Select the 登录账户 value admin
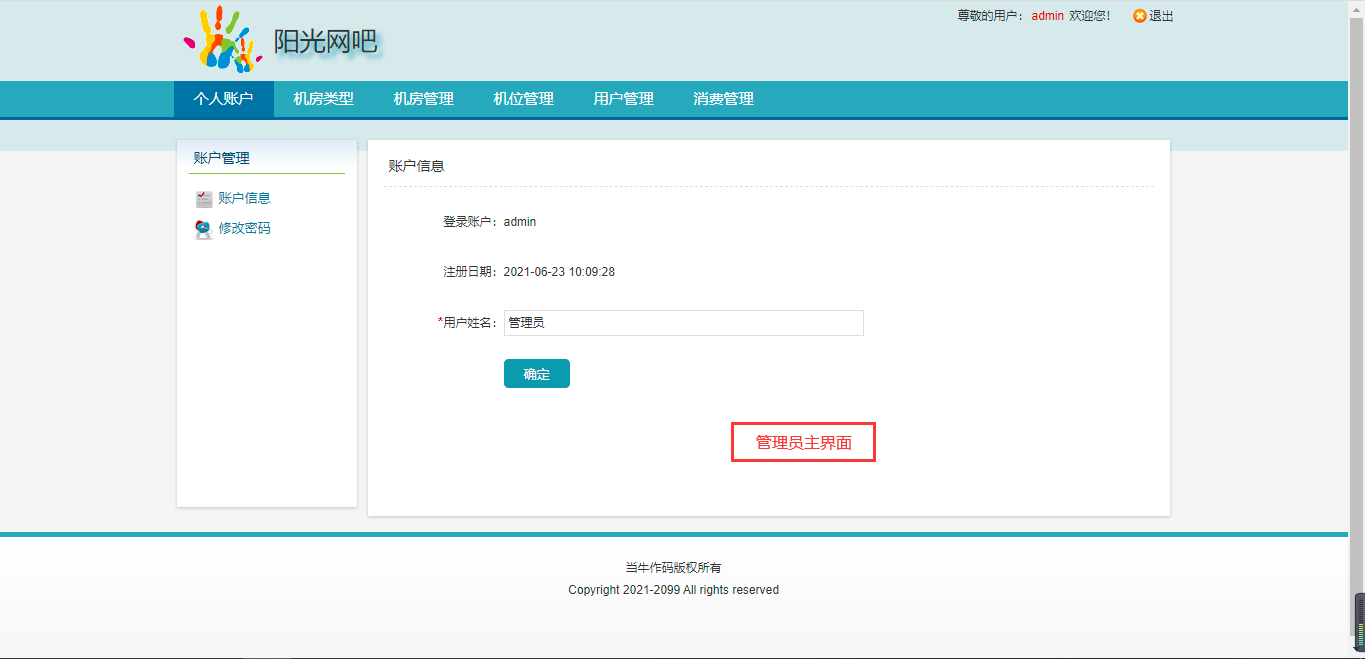The image size is (1365, 659). click(520, 222)
